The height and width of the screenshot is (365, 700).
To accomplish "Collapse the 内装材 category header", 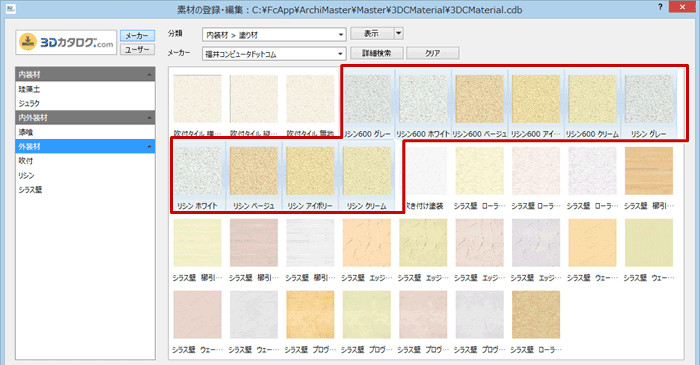I will (85, 75).
